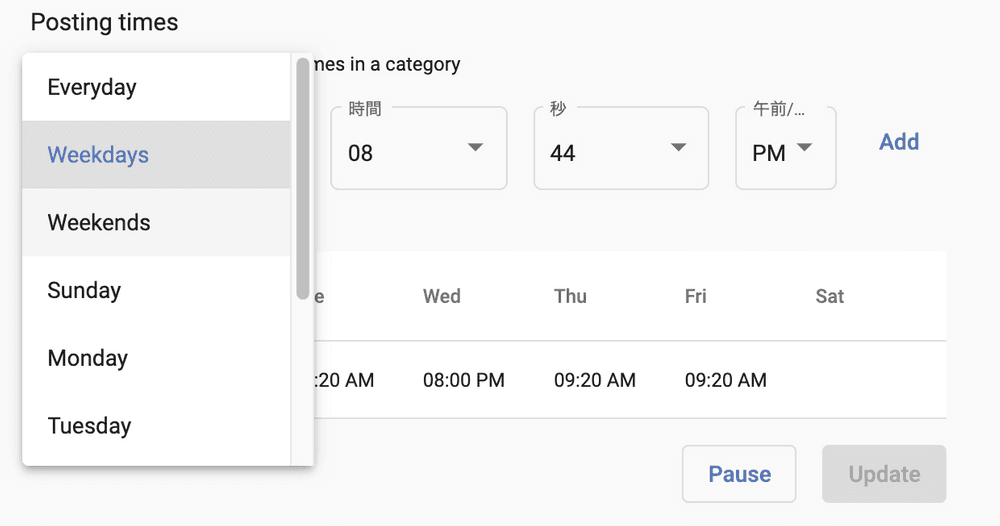This screenshot has width=1000, height=526.
Task: Select the 08:00 PM entry under Wed
Action: tap(463, 380)
